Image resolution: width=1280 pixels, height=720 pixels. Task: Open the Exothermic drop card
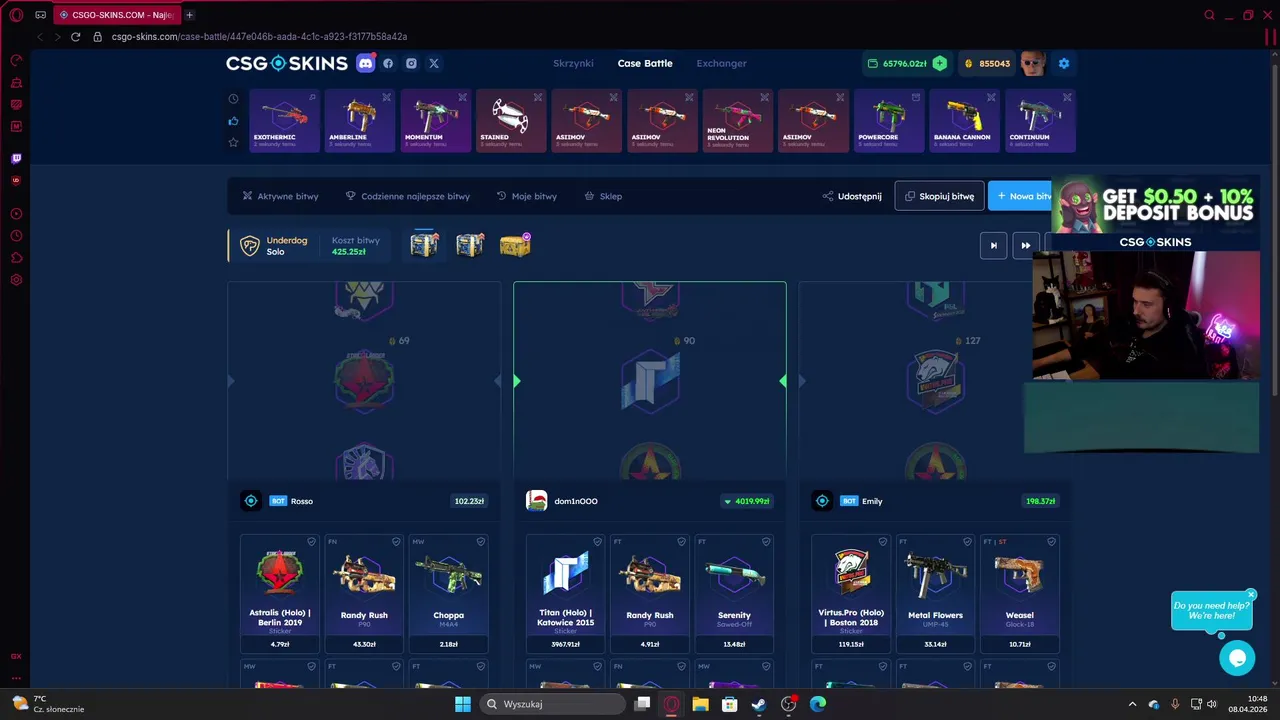284,121
